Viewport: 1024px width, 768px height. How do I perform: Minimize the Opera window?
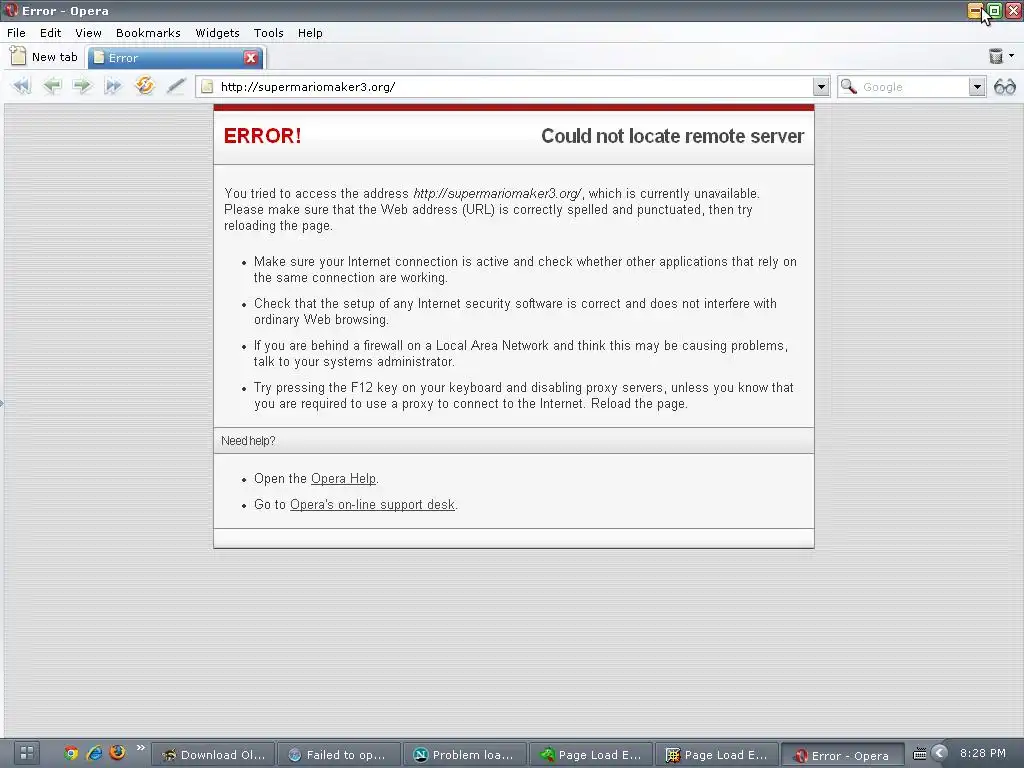pos(975,10)
